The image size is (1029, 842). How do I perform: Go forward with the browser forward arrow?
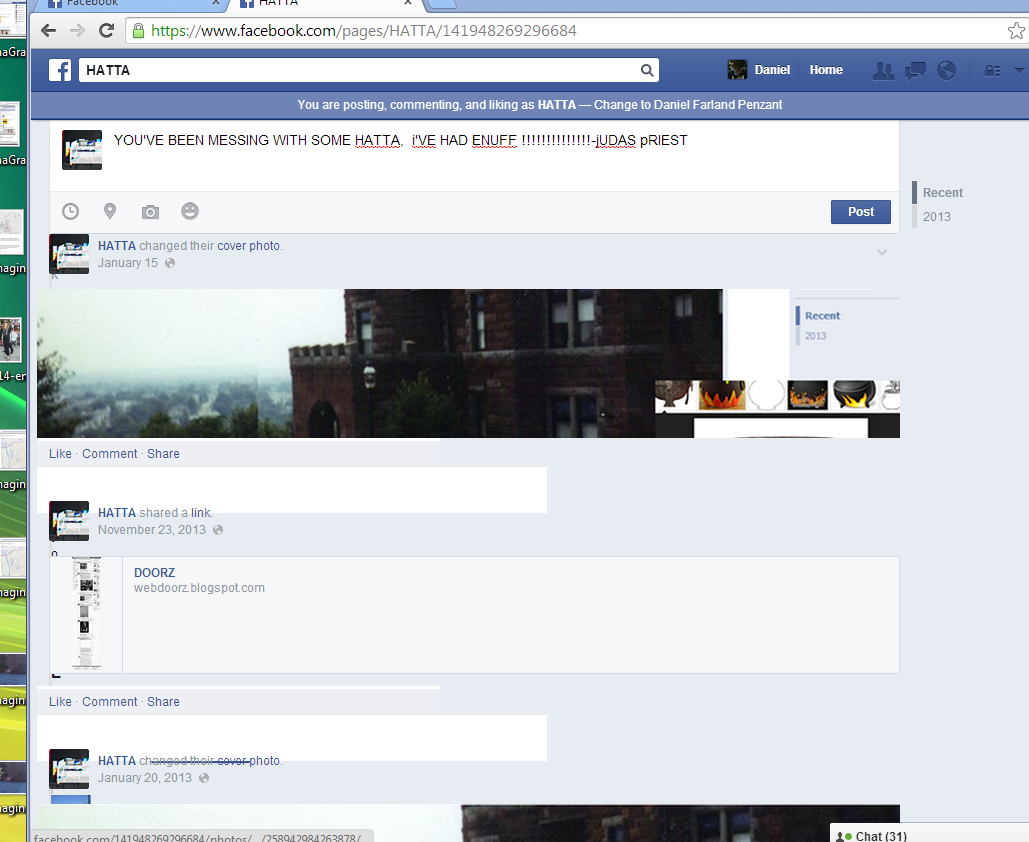tap(77, 30)
